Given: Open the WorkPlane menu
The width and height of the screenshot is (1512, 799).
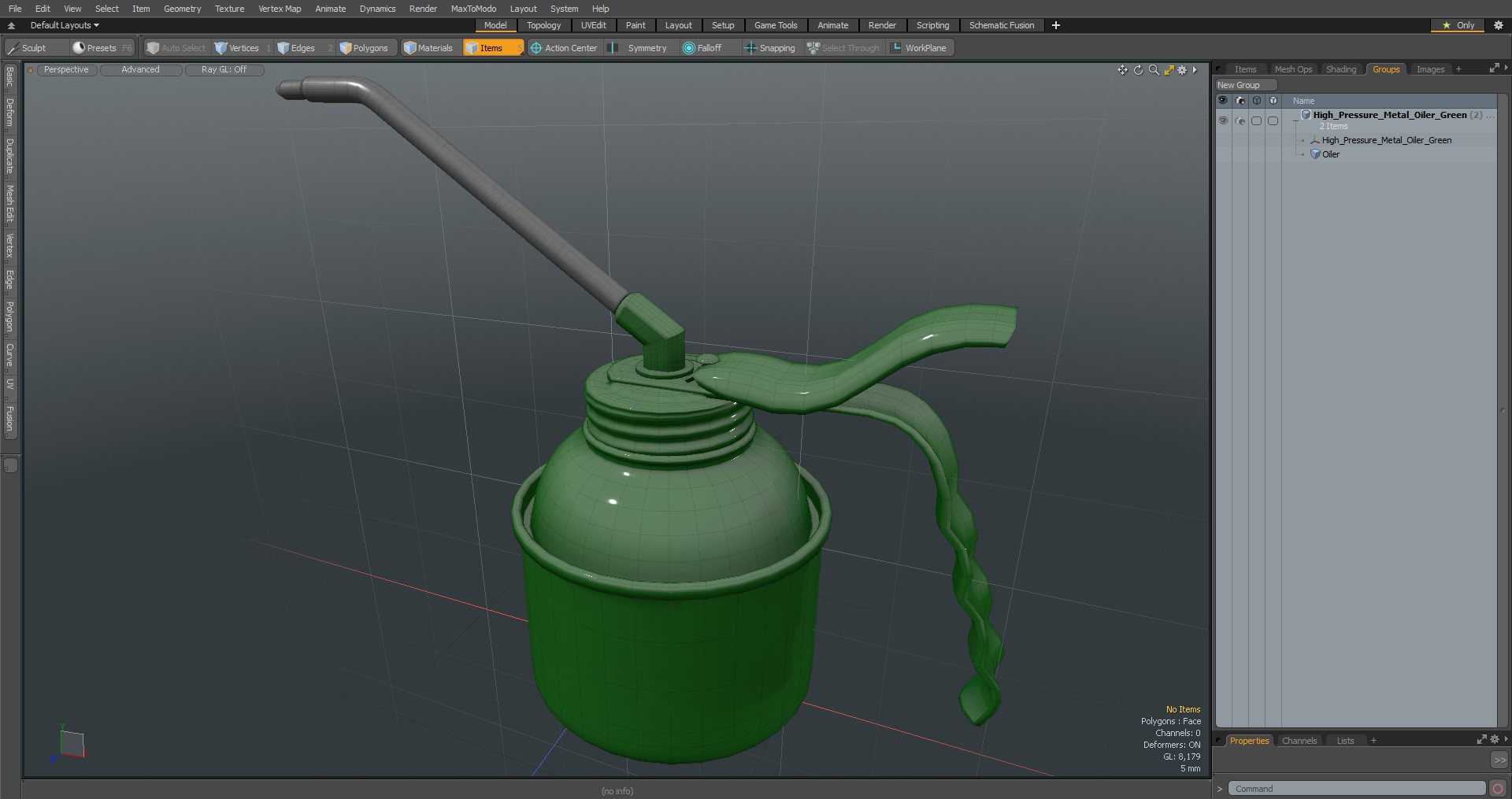Looking at the screenshot, I should (x=919, y=48).
